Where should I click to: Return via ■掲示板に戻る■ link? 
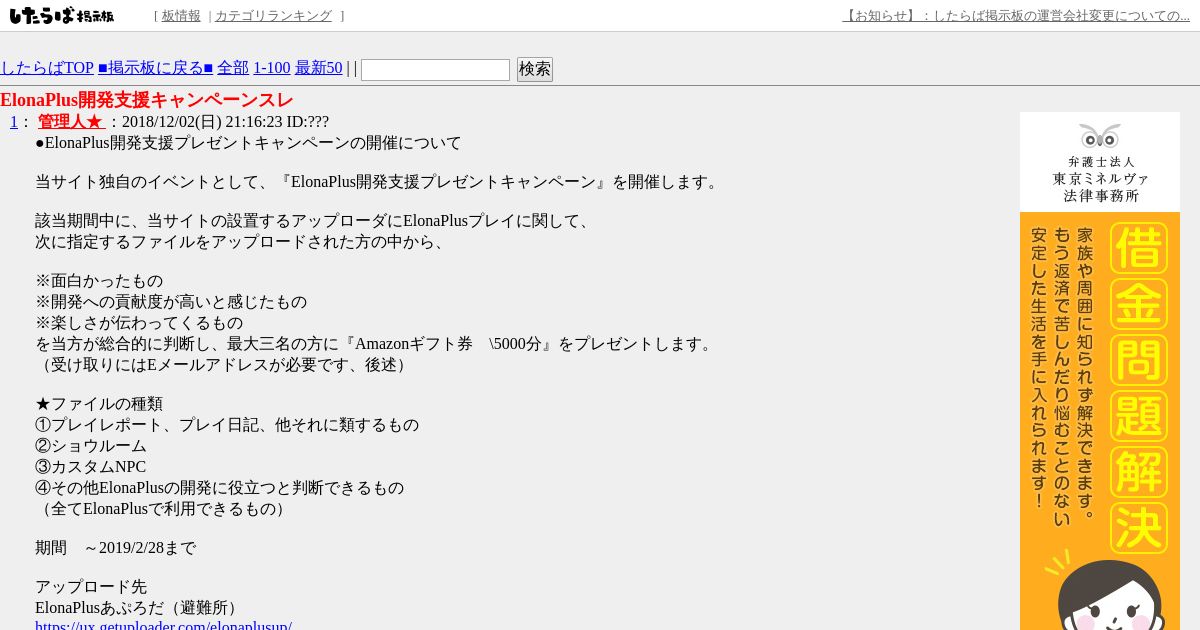[x=155, y=68]
